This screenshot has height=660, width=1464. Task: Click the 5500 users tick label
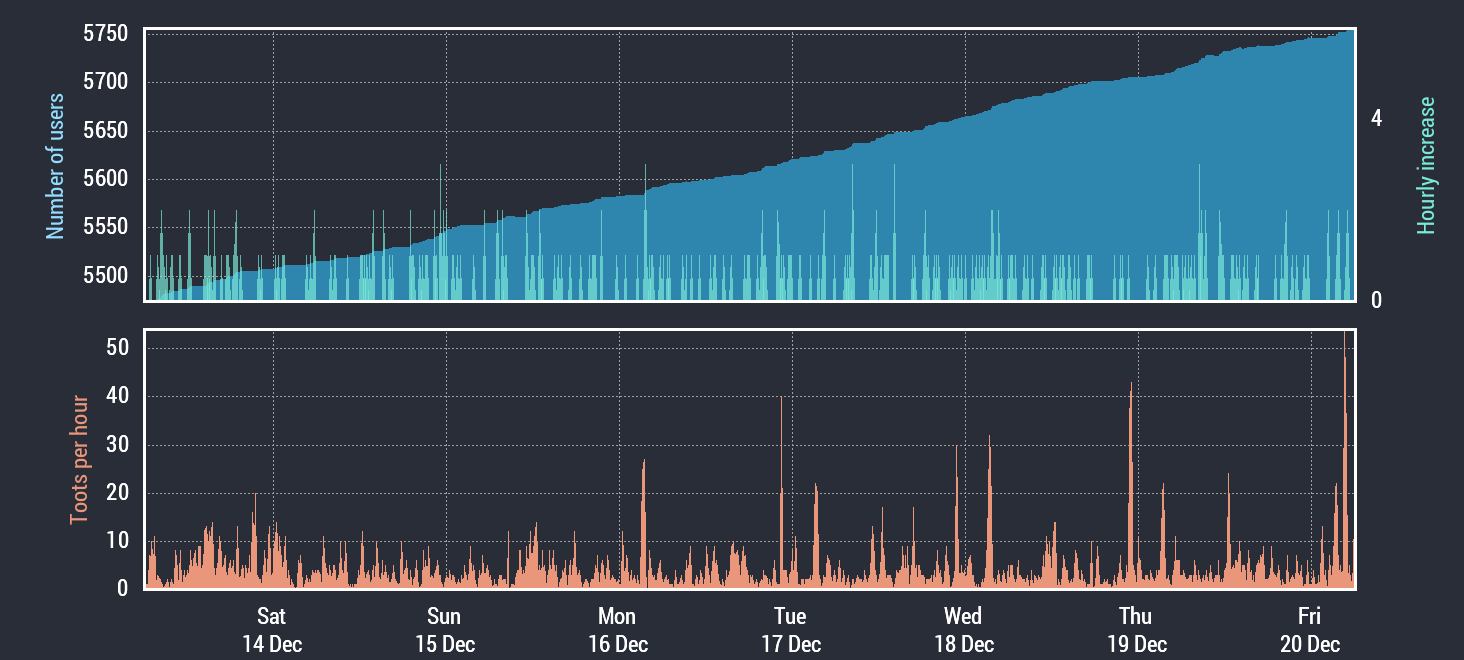tap(105, 275)
